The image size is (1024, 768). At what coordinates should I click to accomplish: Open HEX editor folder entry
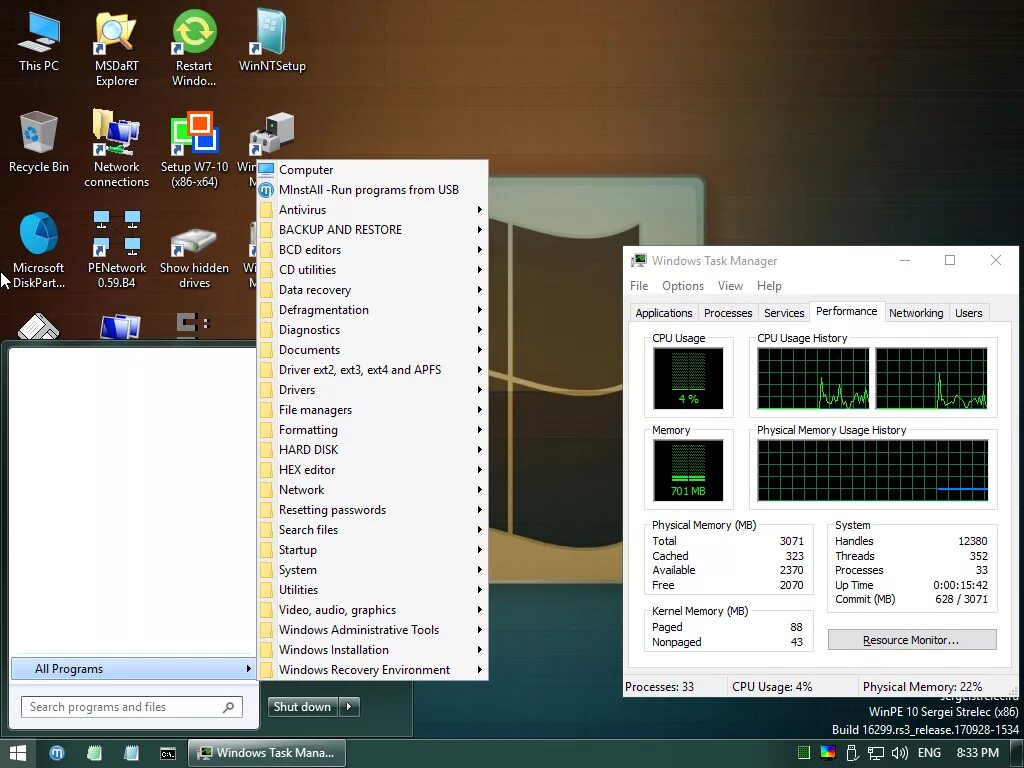[x=372, y=470]
